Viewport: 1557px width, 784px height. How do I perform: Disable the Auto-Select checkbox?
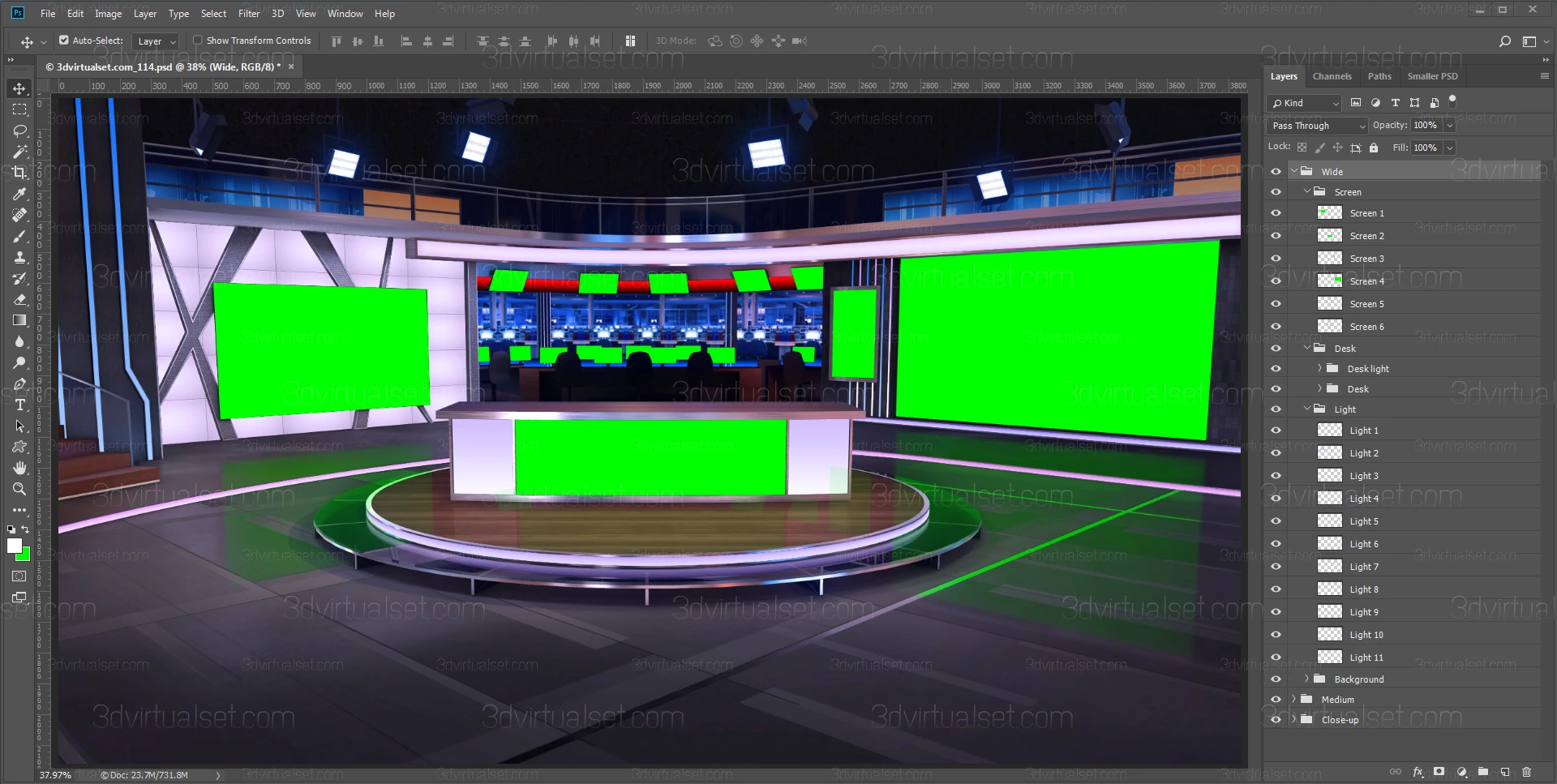click(64, 40)
